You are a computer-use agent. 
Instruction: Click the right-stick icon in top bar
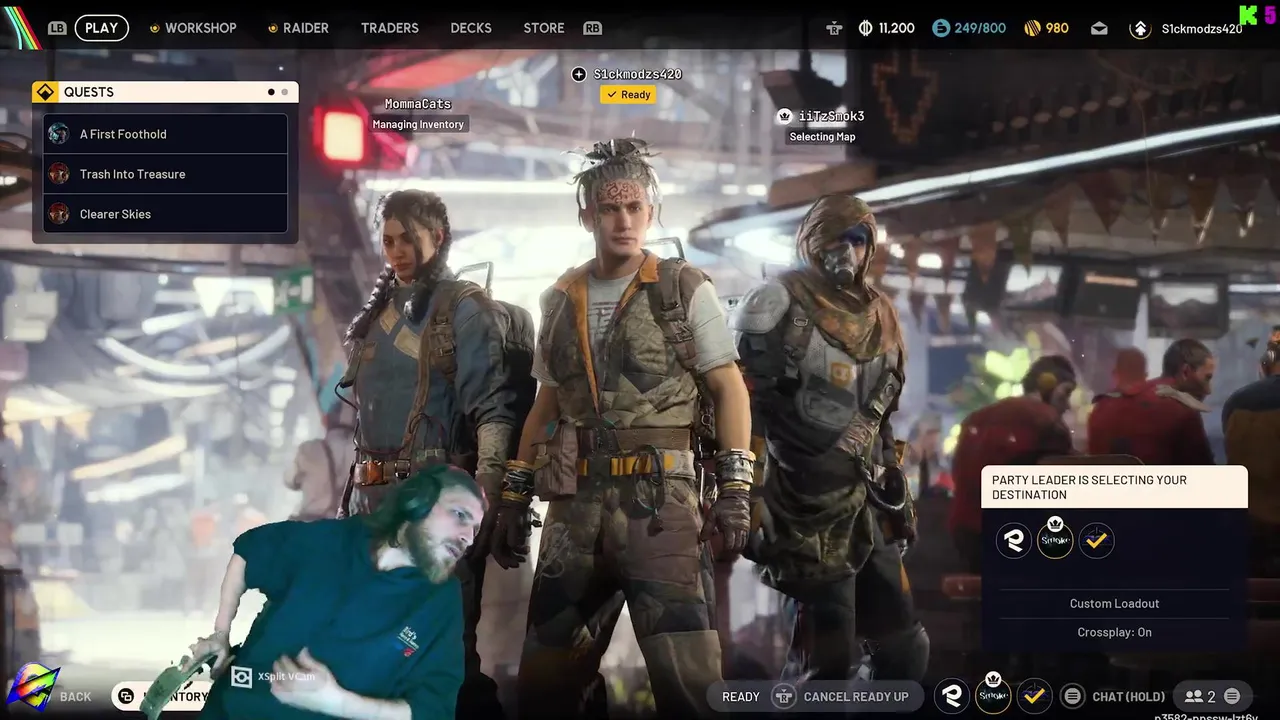(x=834, y=28)
